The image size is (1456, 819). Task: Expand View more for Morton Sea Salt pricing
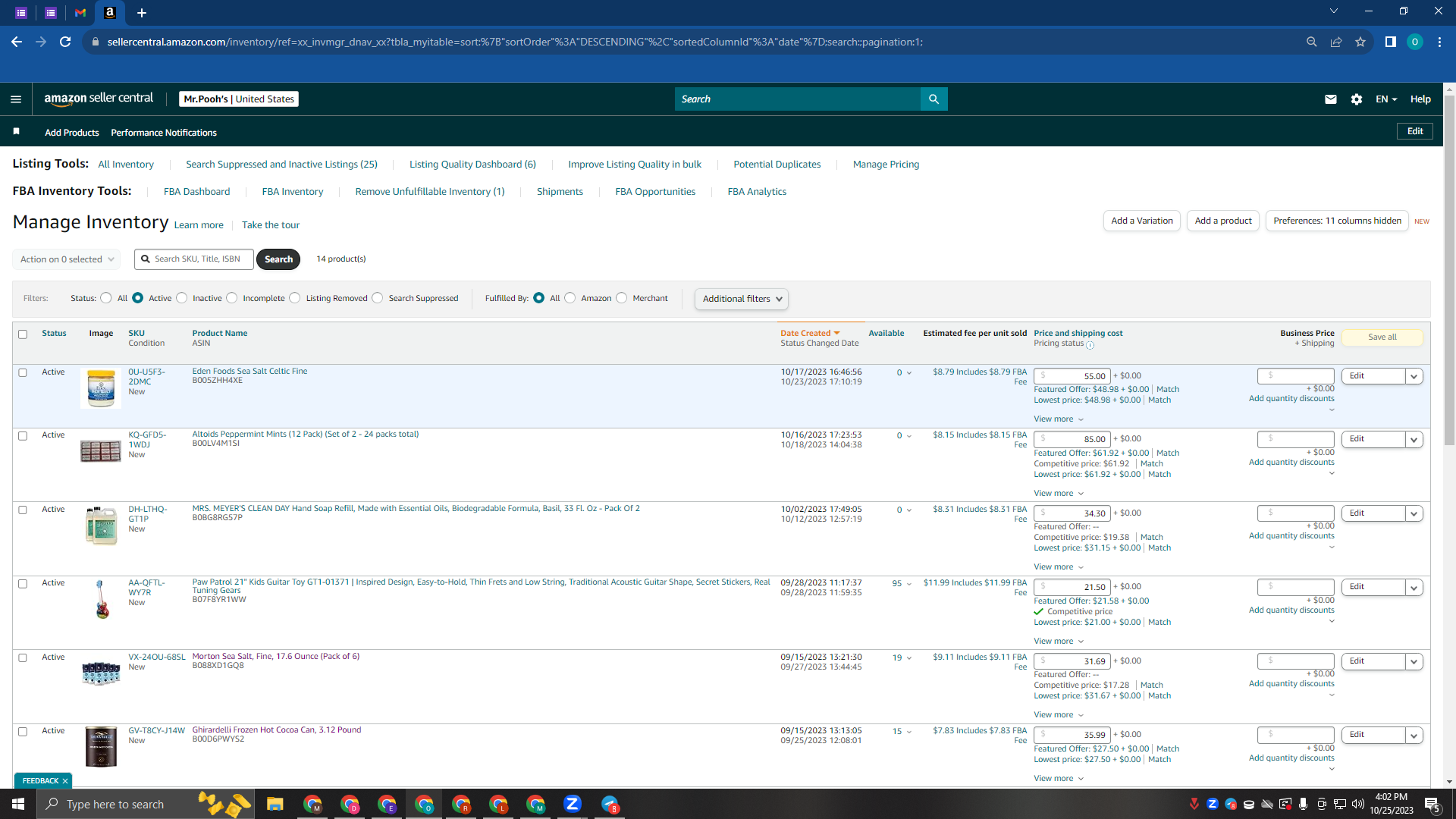(x=1059, y=715)
